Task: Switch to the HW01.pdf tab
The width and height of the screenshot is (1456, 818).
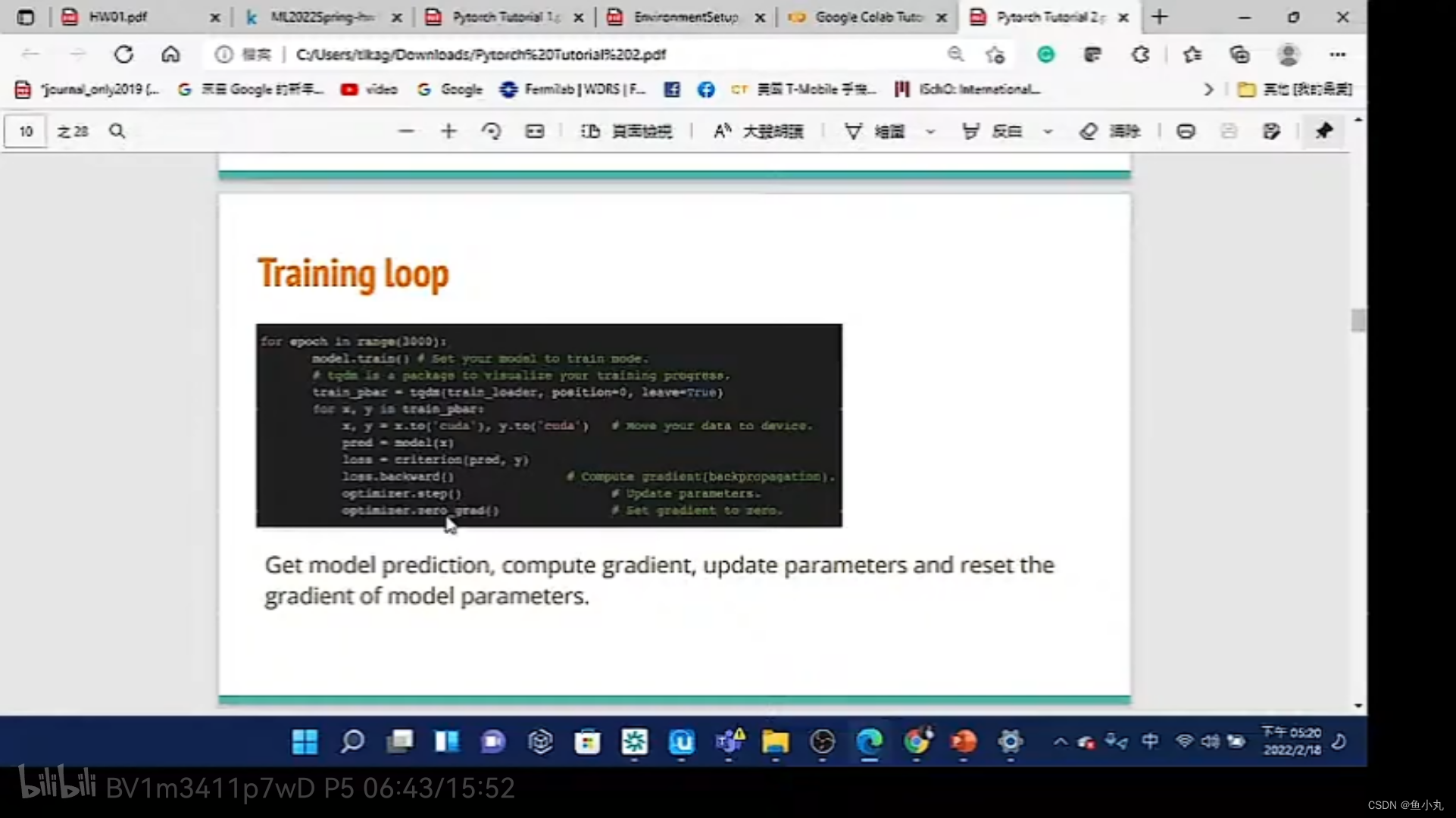Action: click(x=118, y=17)
